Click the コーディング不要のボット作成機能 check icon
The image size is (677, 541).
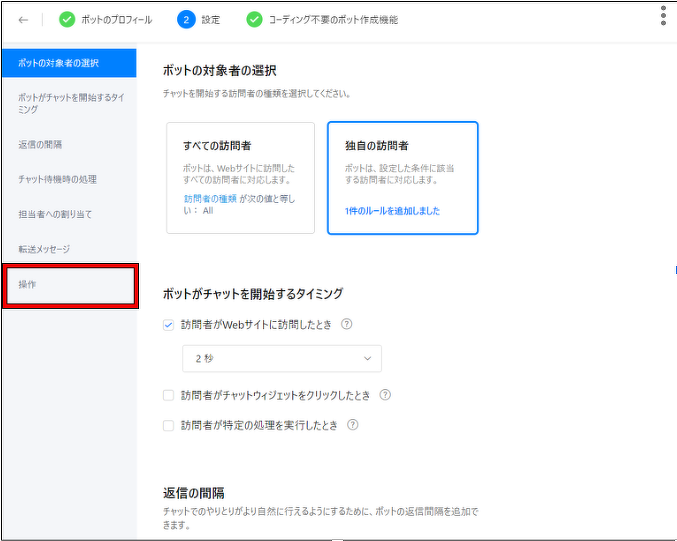255,20
